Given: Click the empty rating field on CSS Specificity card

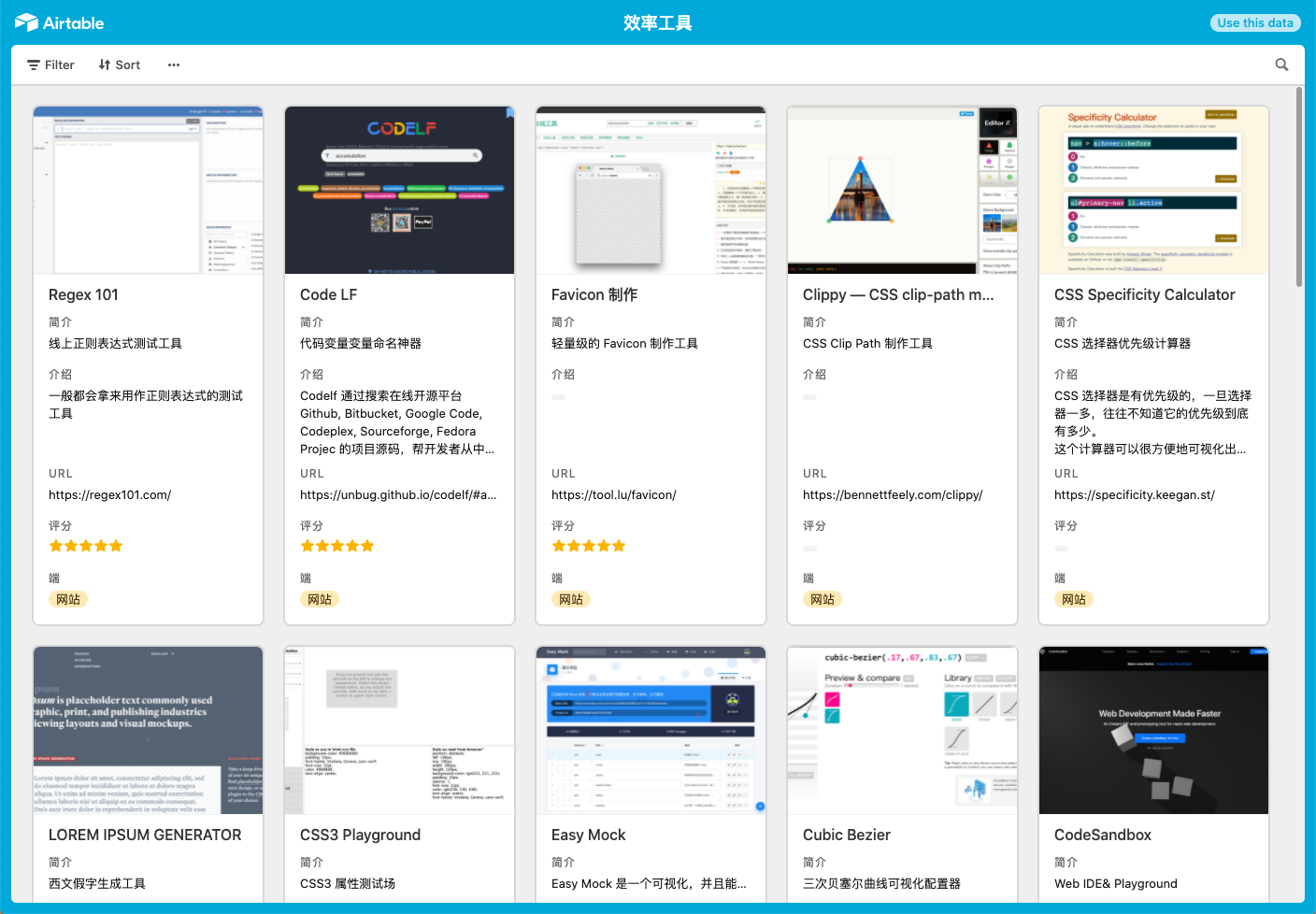Looking at the screenshot, I should pos(1062,549).
